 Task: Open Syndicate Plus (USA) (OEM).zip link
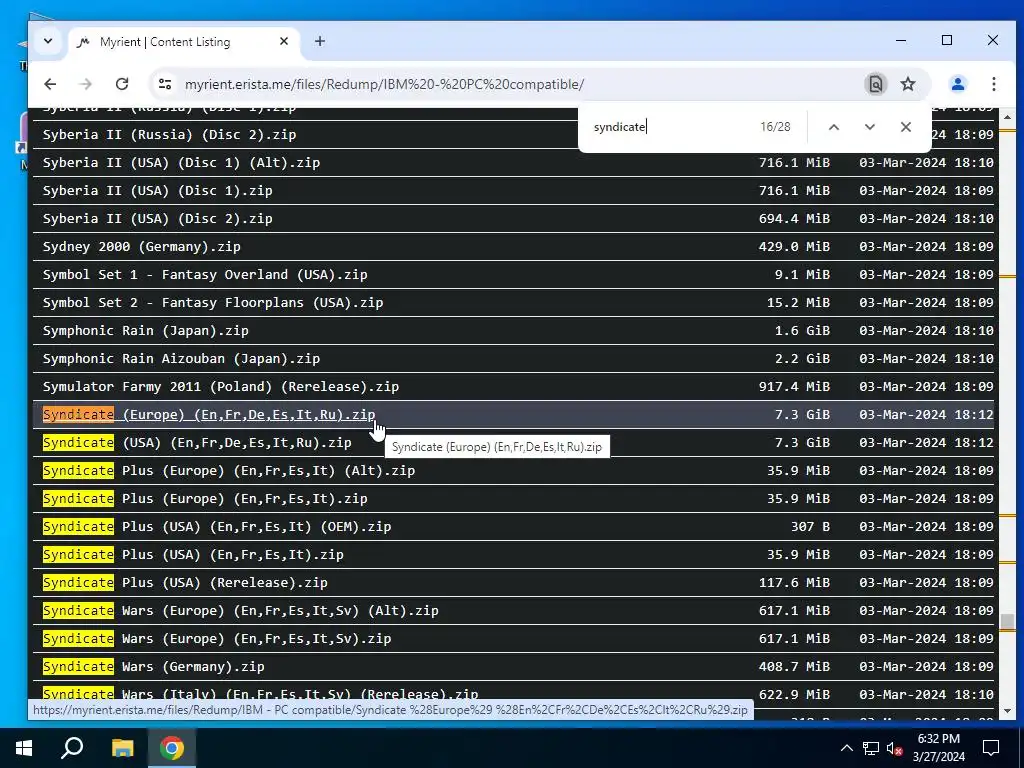pyautogui.click(x=217, y=527)
